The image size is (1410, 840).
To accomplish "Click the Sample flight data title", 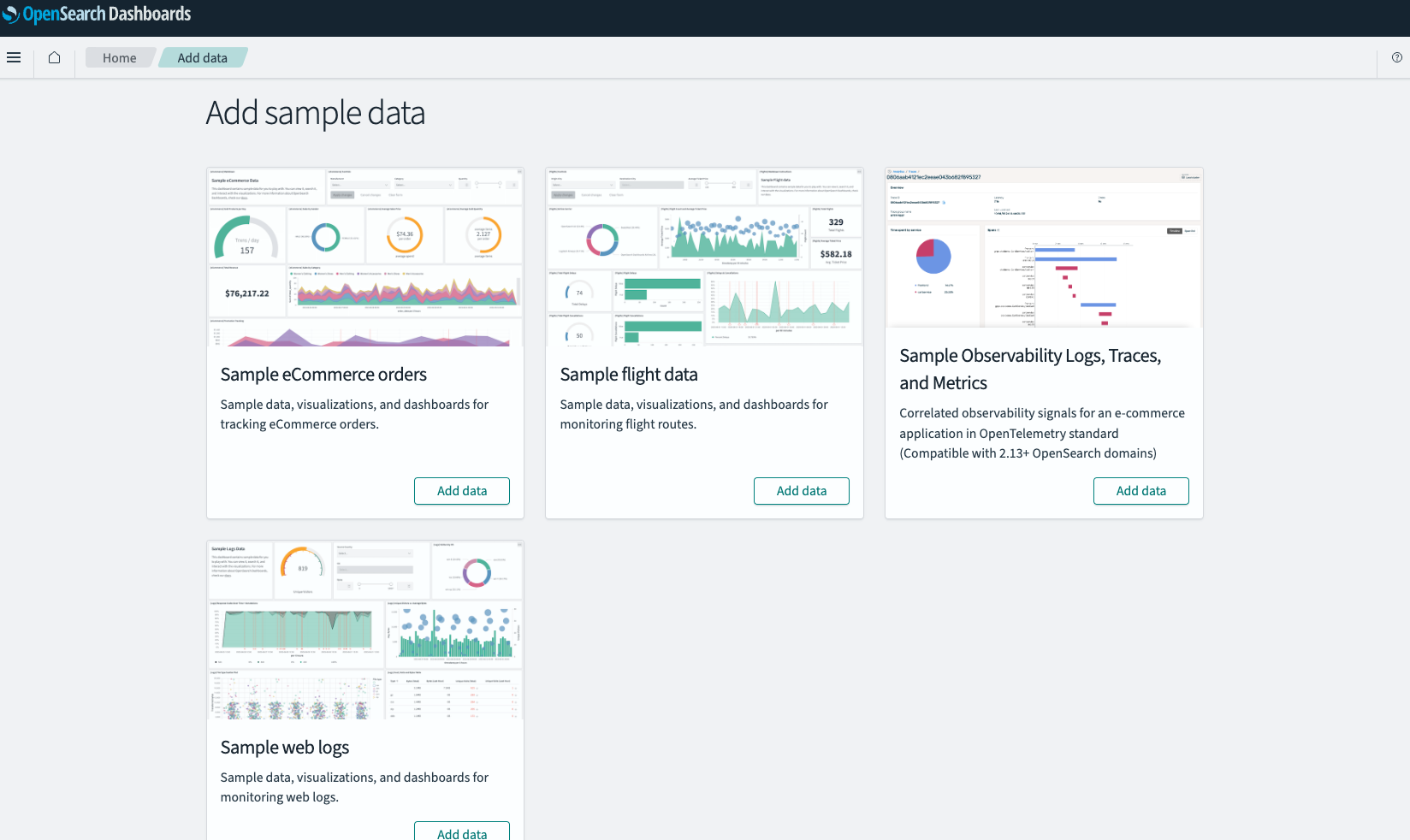I will tap(629, 375).
